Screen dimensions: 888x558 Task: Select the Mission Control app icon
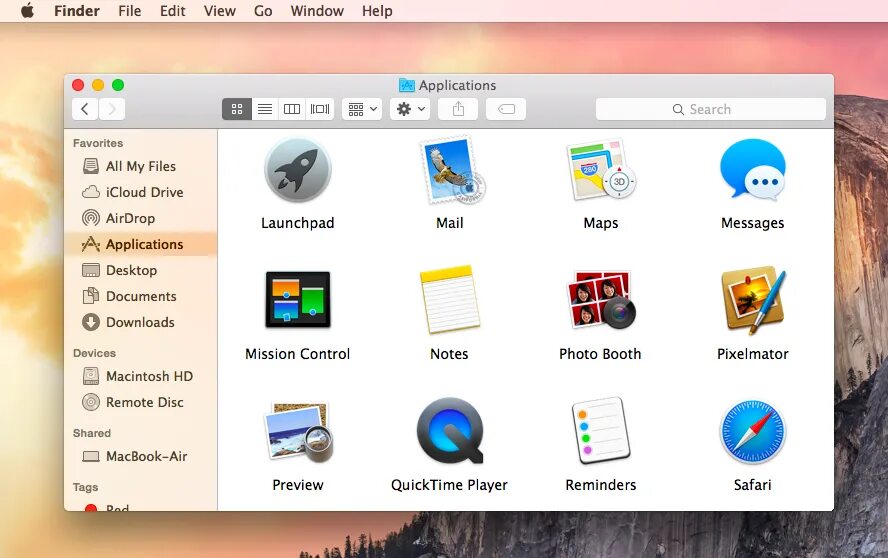[298, 300]
